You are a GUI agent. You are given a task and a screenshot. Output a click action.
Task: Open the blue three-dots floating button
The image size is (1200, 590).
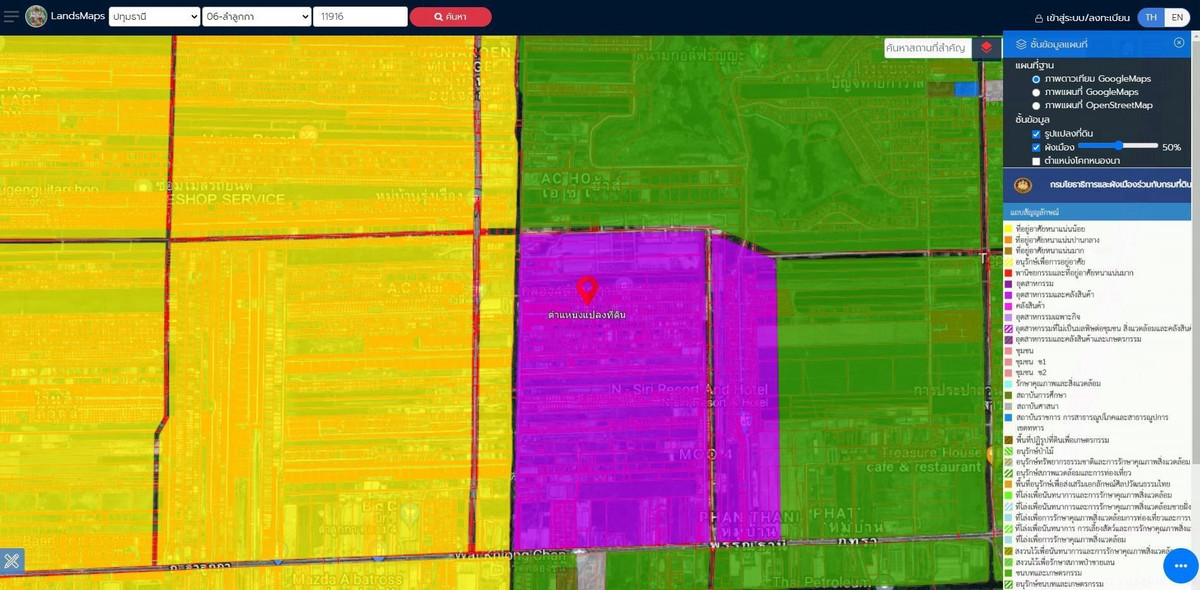[x=1181, y=565]
